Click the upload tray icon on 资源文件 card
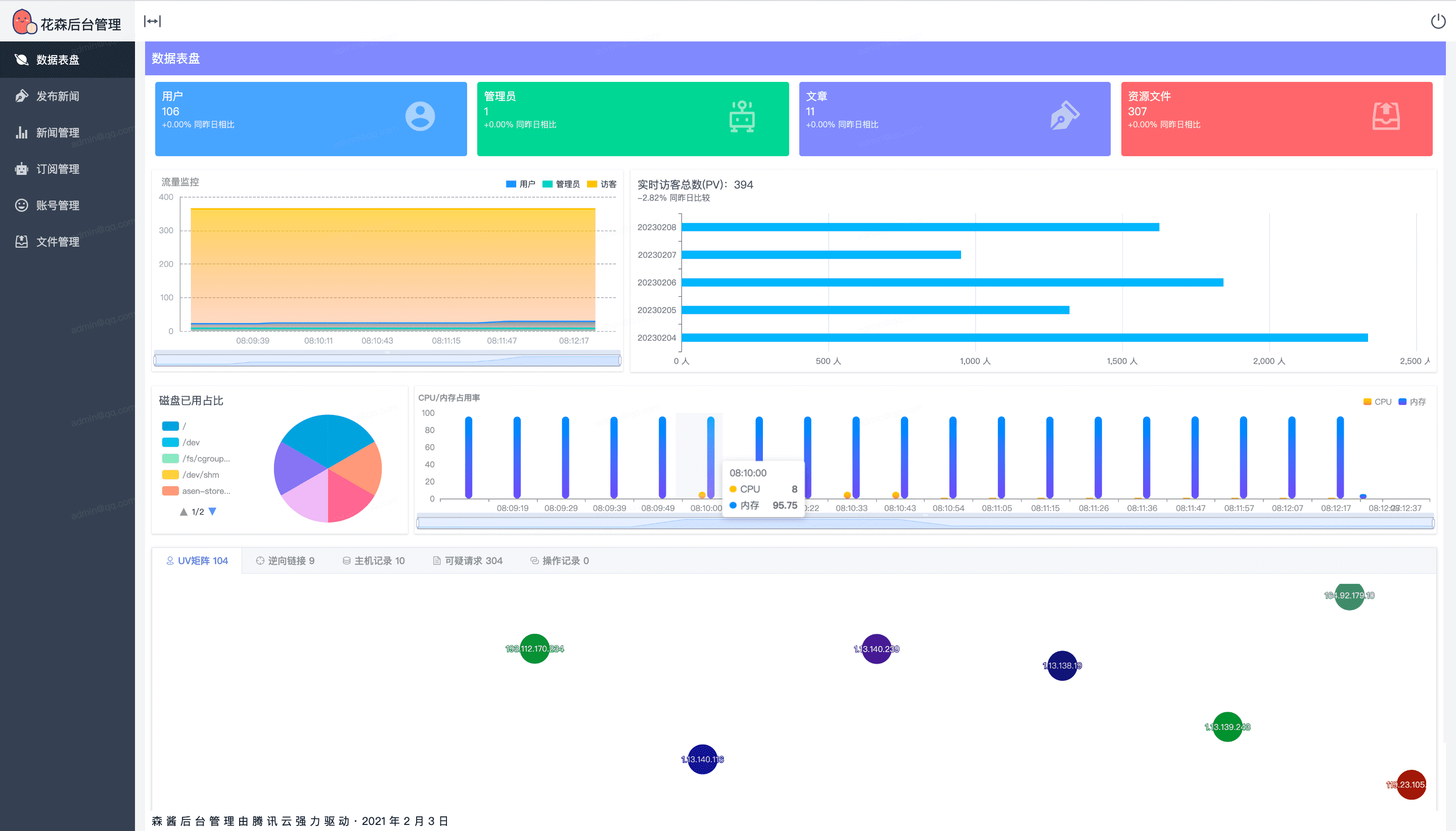Screen dimensions: 1456x831 click(x=1386, y=116)
